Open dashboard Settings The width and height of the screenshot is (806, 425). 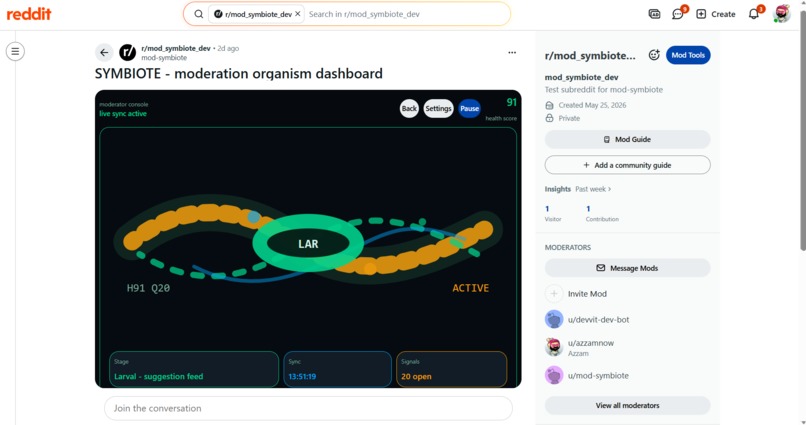point(438,108)
